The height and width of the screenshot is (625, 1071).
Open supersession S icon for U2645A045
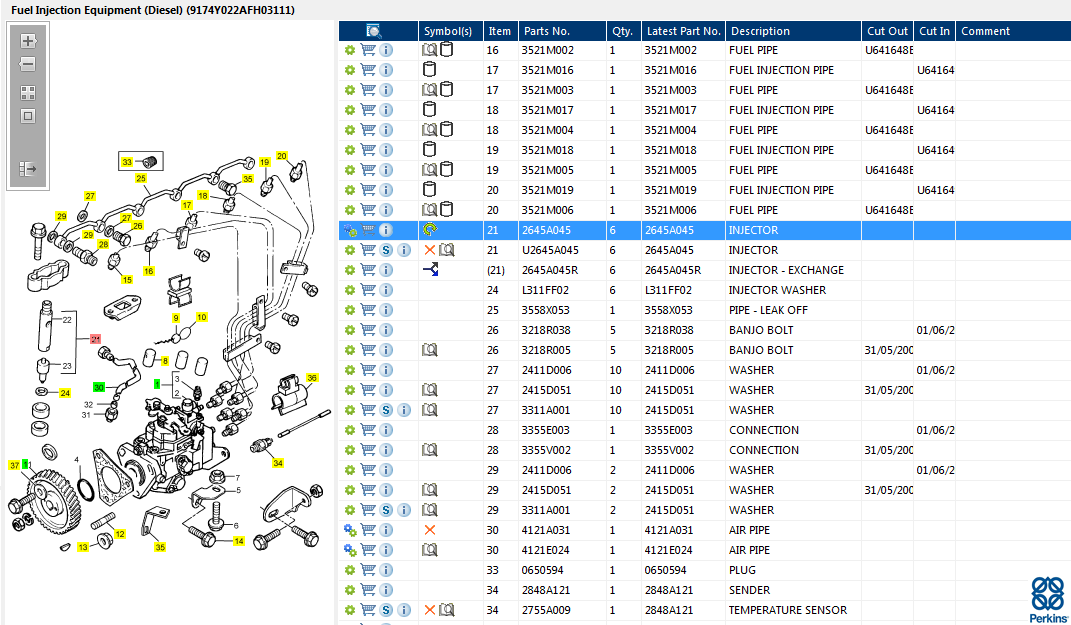click(386, 250)
